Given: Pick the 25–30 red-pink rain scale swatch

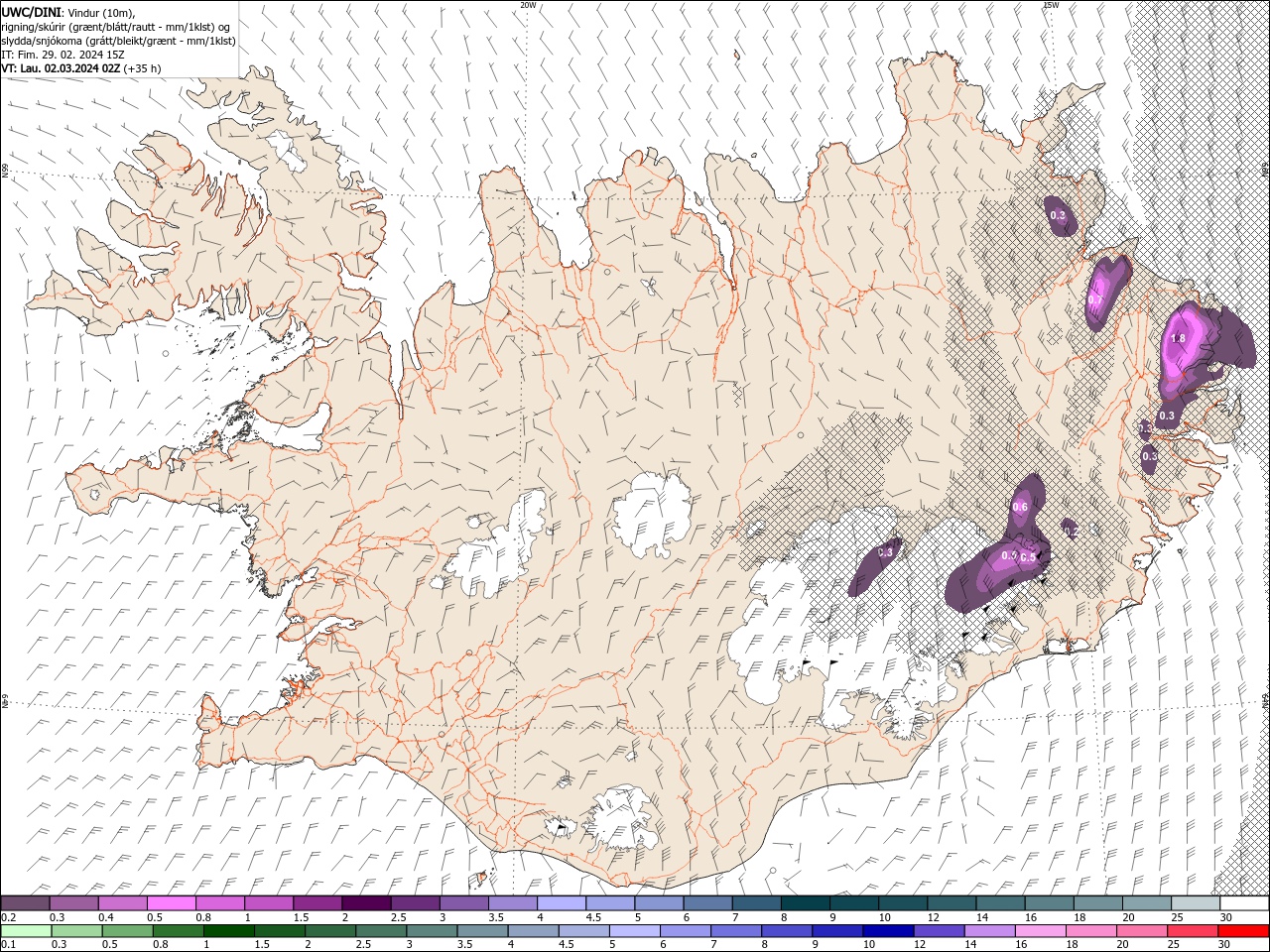Looking at the screenshot, I should point(1195,931).
